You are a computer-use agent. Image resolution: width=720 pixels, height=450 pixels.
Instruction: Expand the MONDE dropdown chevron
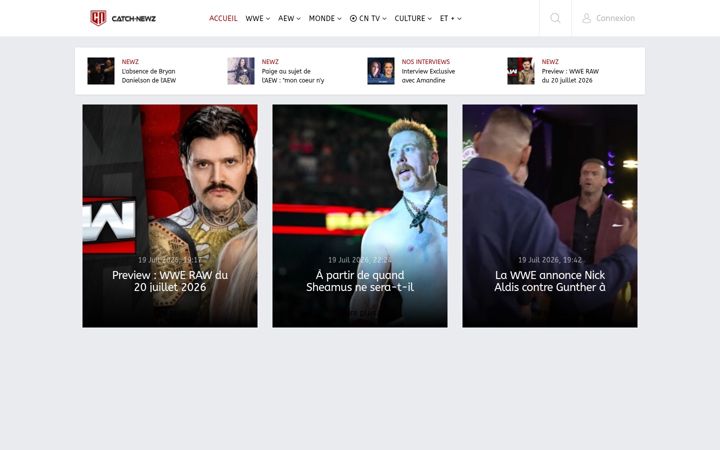pyautogui.click(x=339, y=19)
